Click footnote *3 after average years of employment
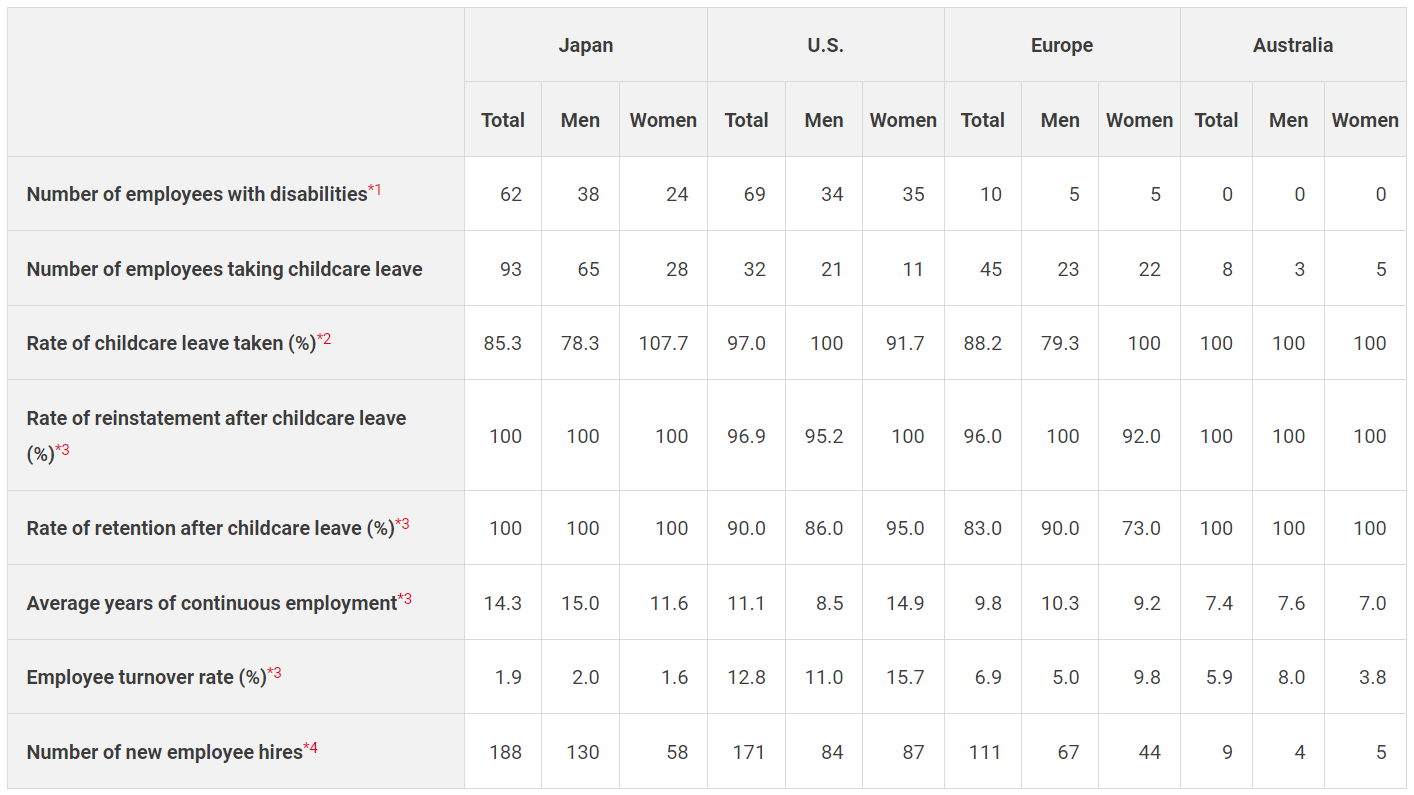The width and height of the screenshot is (1414, 795). pos(405,600)
